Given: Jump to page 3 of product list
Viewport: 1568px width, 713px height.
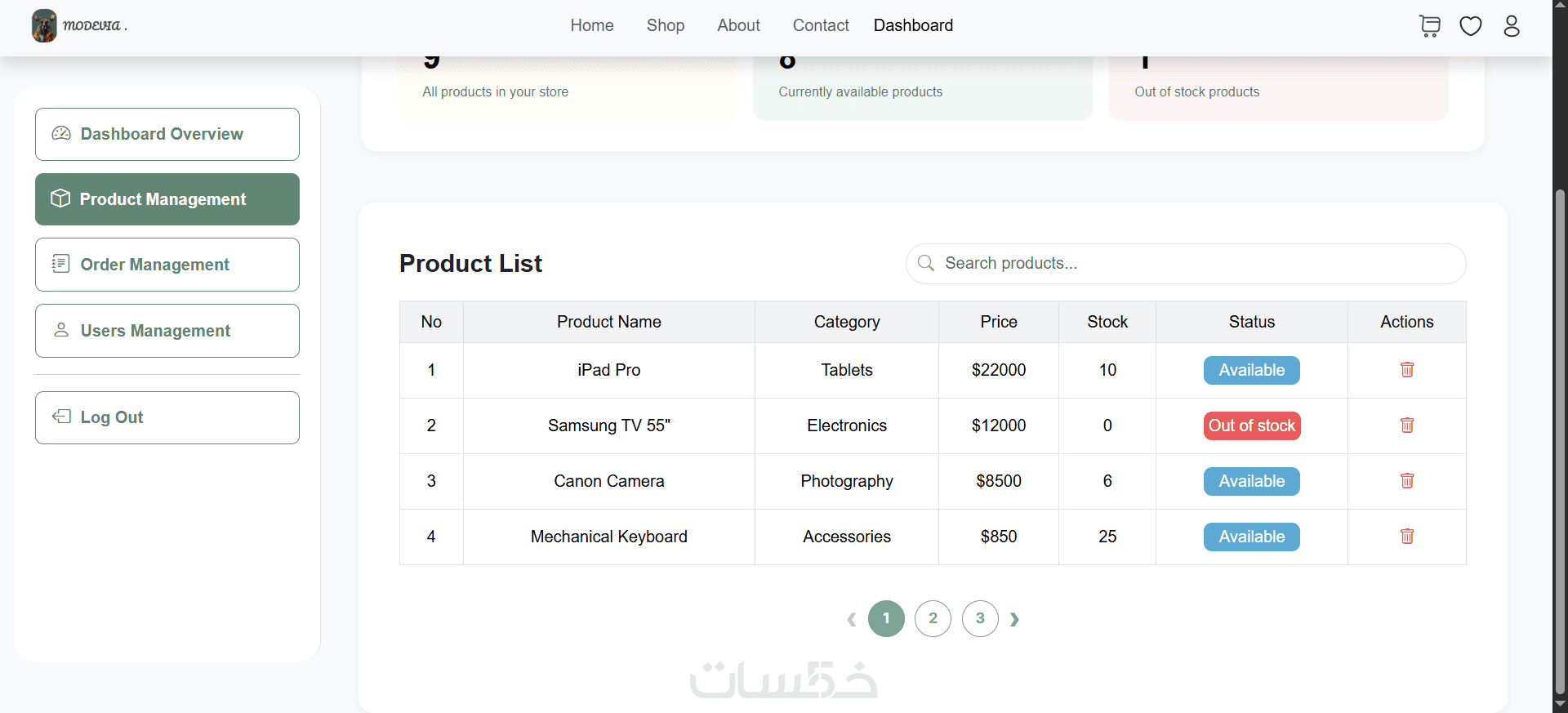Looking at the screenshot, I should click(980, 618).
